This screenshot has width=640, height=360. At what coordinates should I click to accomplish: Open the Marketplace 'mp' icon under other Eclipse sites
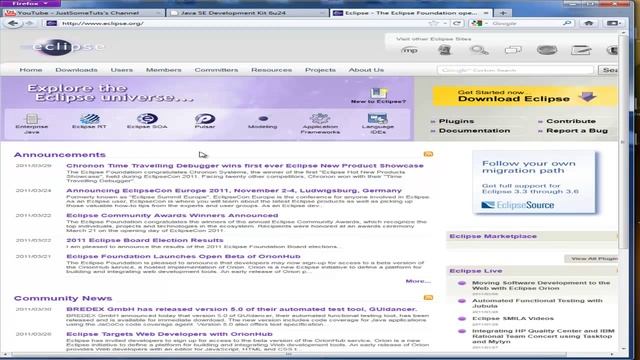(409, 50)
